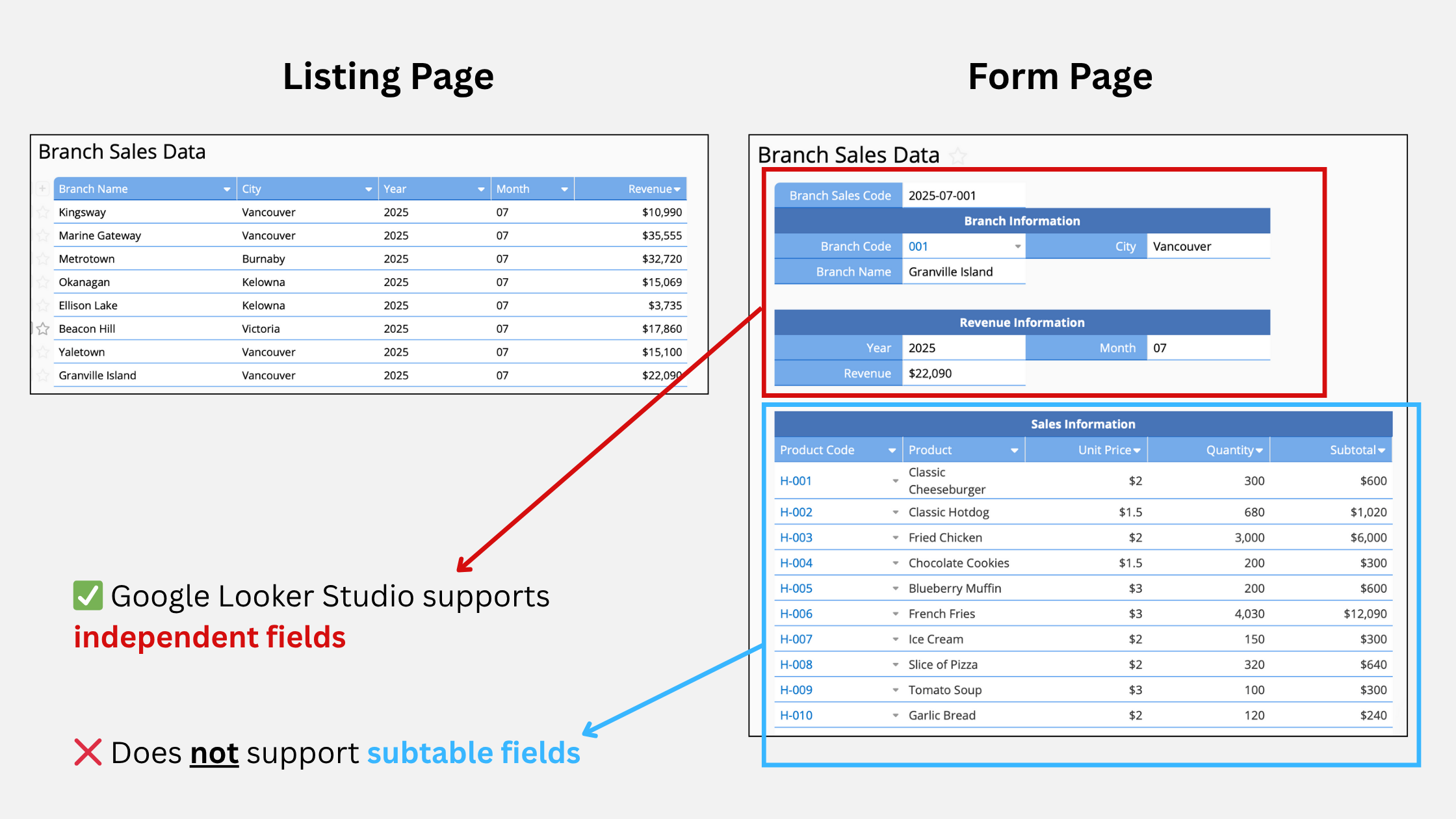Star the Ellison Lake row
The height and width of the screenshot is (819, 1456).
coord(43,305)
